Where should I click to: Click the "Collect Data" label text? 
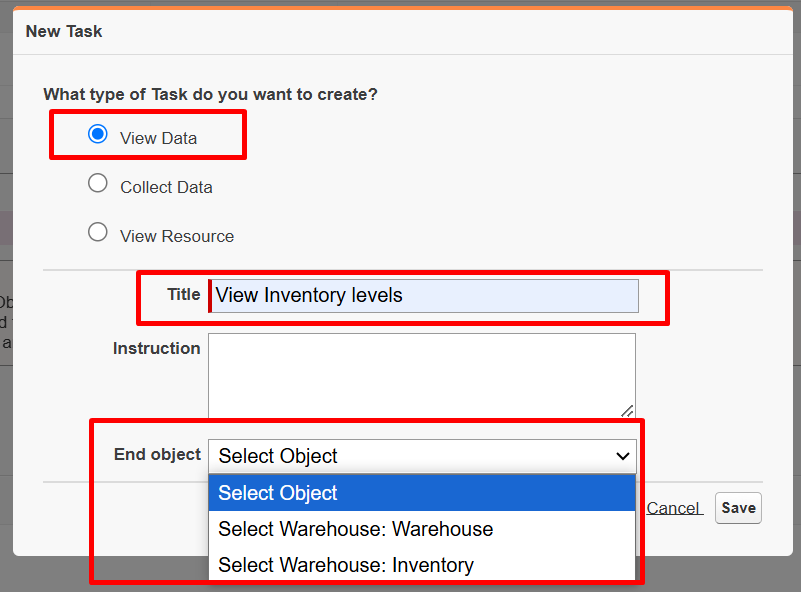(166, 187)
